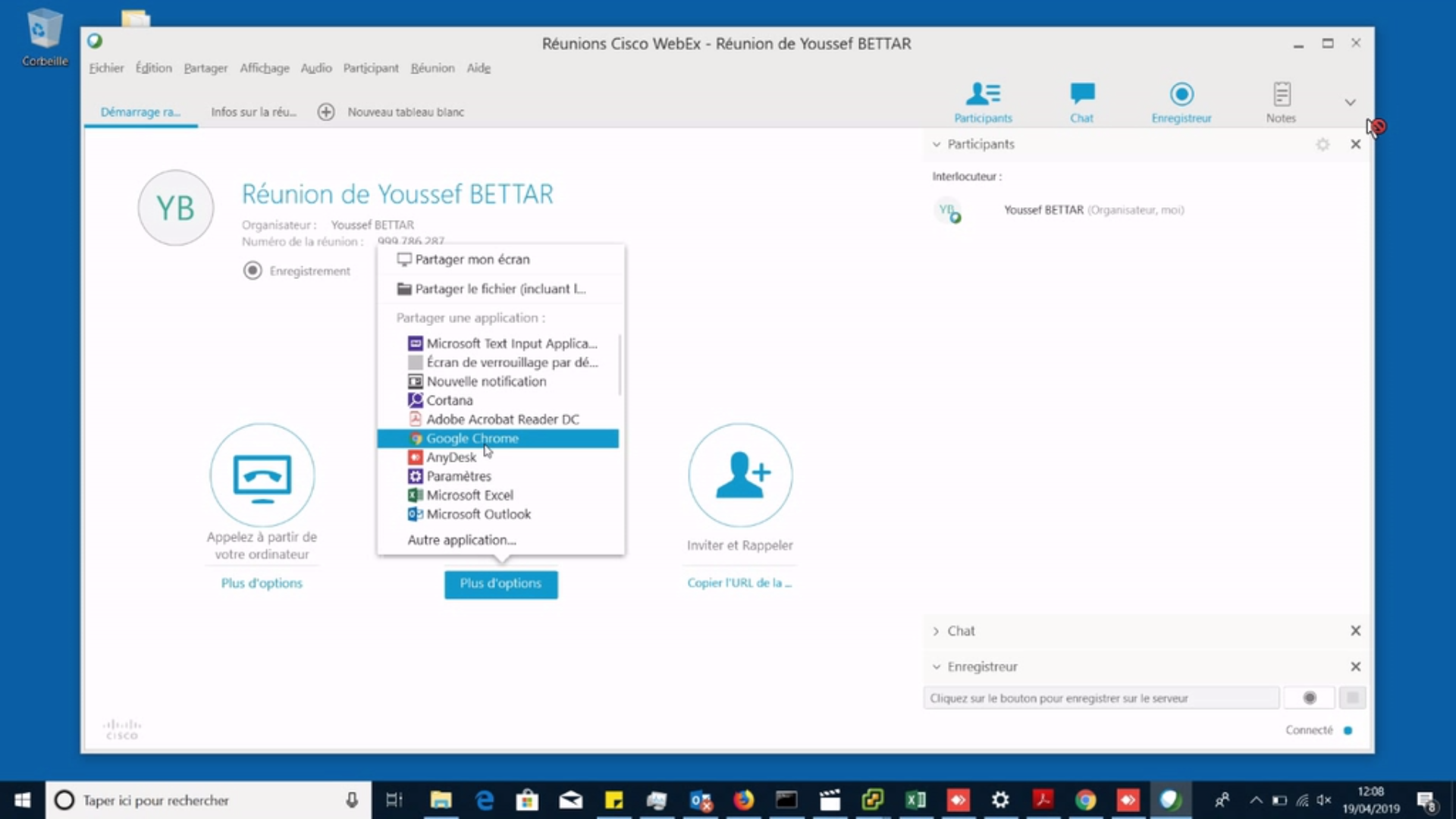The height and width of the screenshot is (819, 1456).
Task: Open the Enregistreur recorder icon
Action: pos(1181,95)
